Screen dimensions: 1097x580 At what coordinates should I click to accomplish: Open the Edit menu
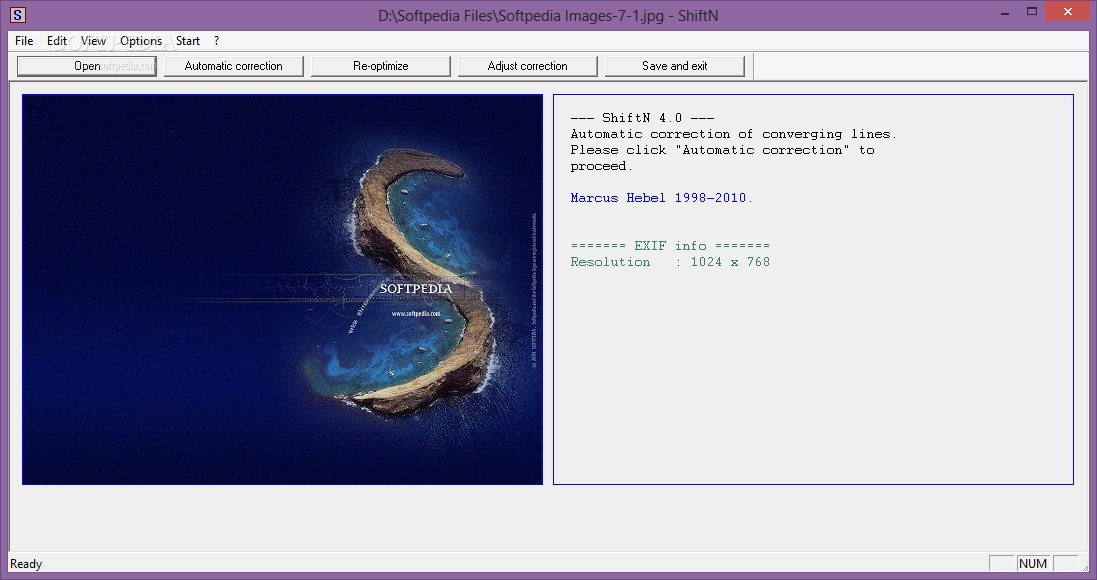(x=57, y=41)
